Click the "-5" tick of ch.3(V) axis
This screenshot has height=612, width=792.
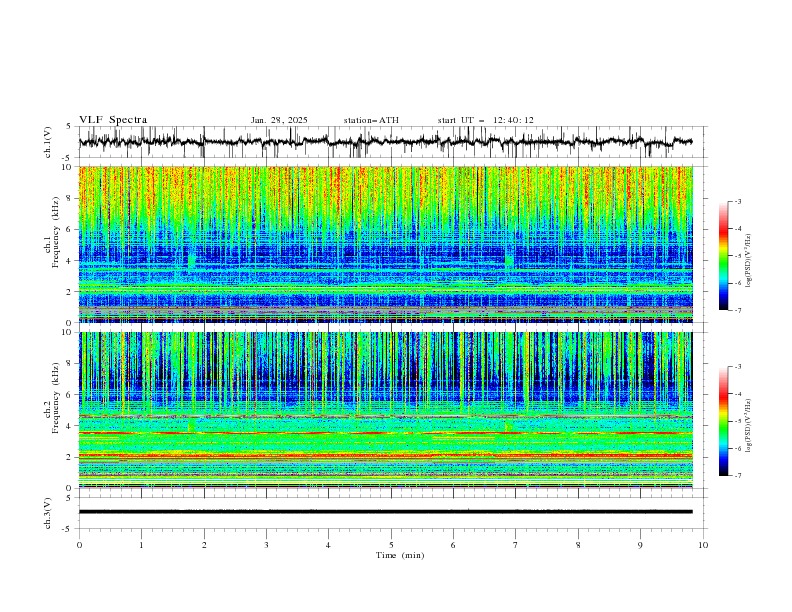click(x=67, y=529)
